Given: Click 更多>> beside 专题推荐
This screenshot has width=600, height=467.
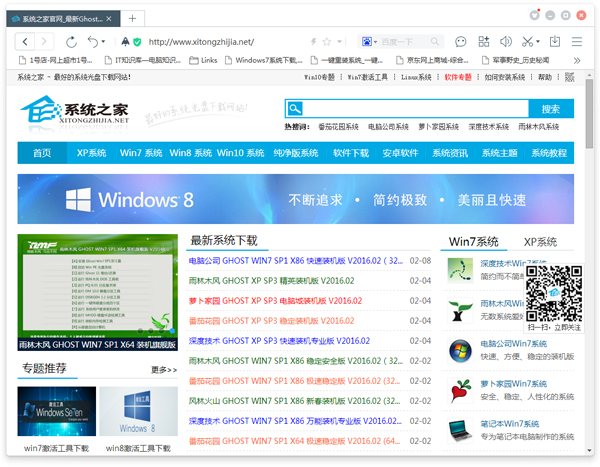Looking at the screenshot, I should pyautogui.click(x=164, y=370).
